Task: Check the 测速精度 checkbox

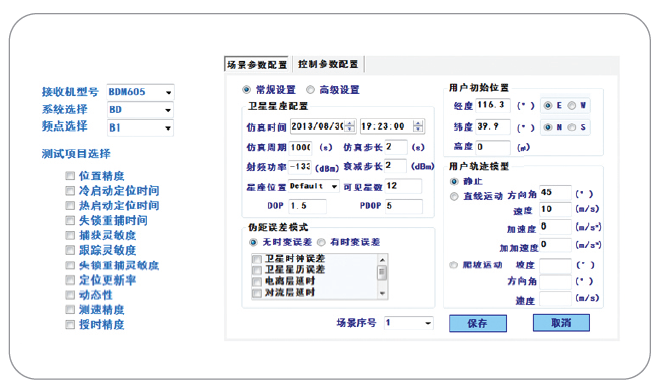Action: click(x=70, y=310)
